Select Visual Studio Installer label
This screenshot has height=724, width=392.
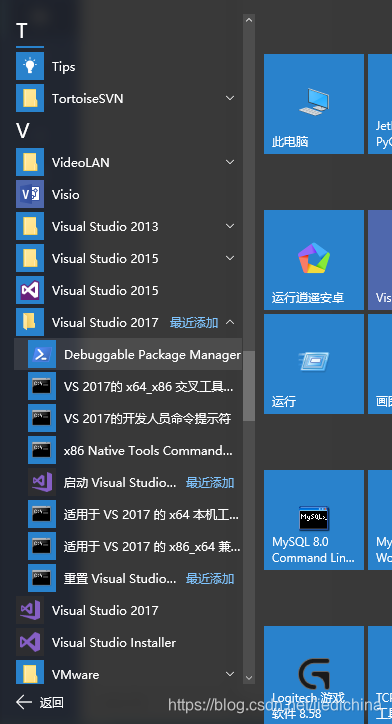[x=114, y=642]
